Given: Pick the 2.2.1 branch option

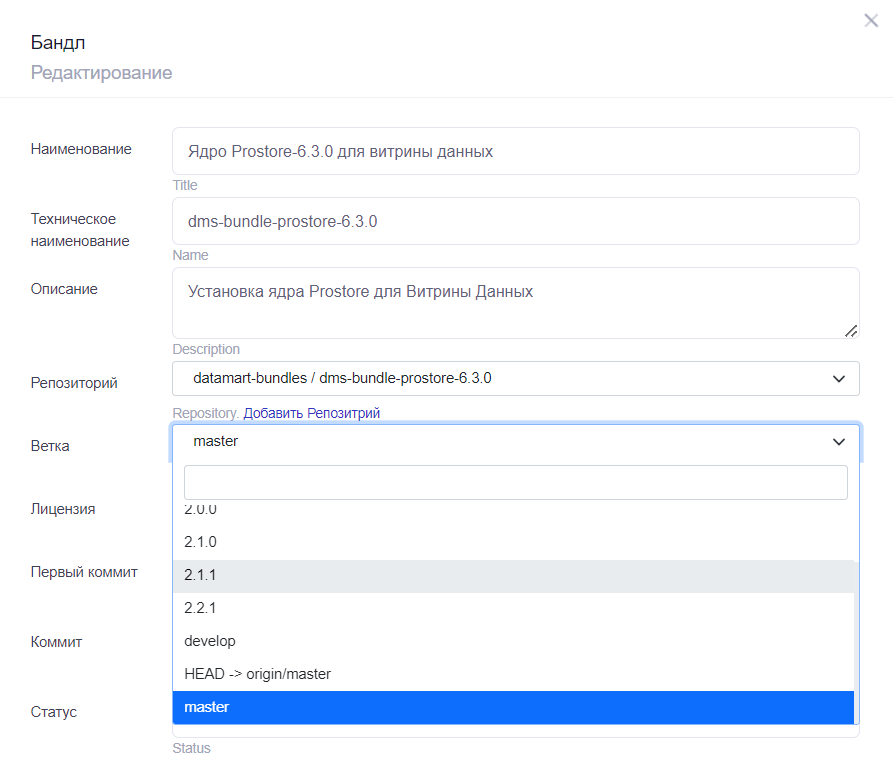Looking at the screenshot, I should tap(200, 608).
